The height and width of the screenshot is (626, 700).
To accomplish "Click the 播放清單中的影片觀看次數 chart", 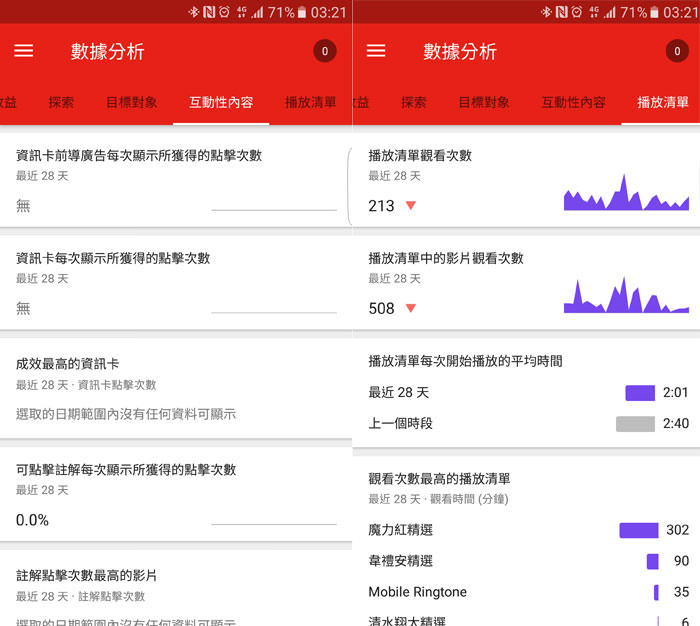I will [x=626, y=296].
